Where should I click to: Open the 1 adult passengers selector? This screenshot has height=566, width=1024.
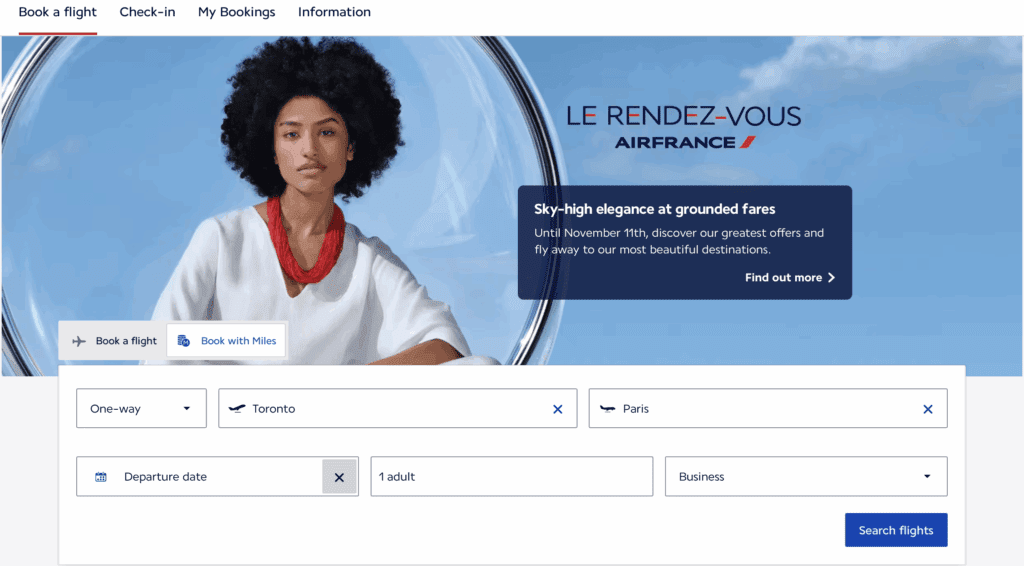point(511,477)
